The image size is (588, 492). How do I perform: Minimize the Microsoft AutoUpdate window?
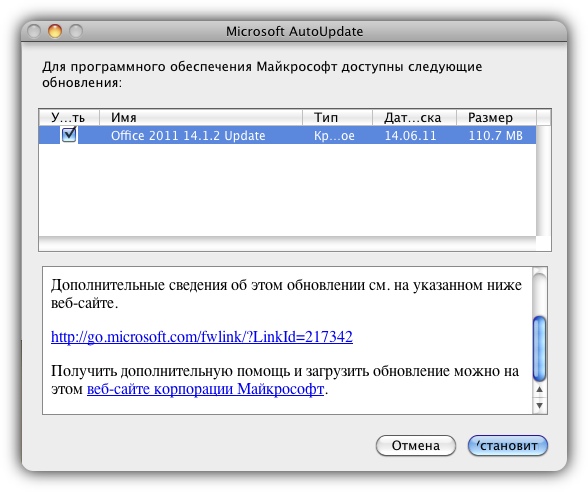[55, 31]
